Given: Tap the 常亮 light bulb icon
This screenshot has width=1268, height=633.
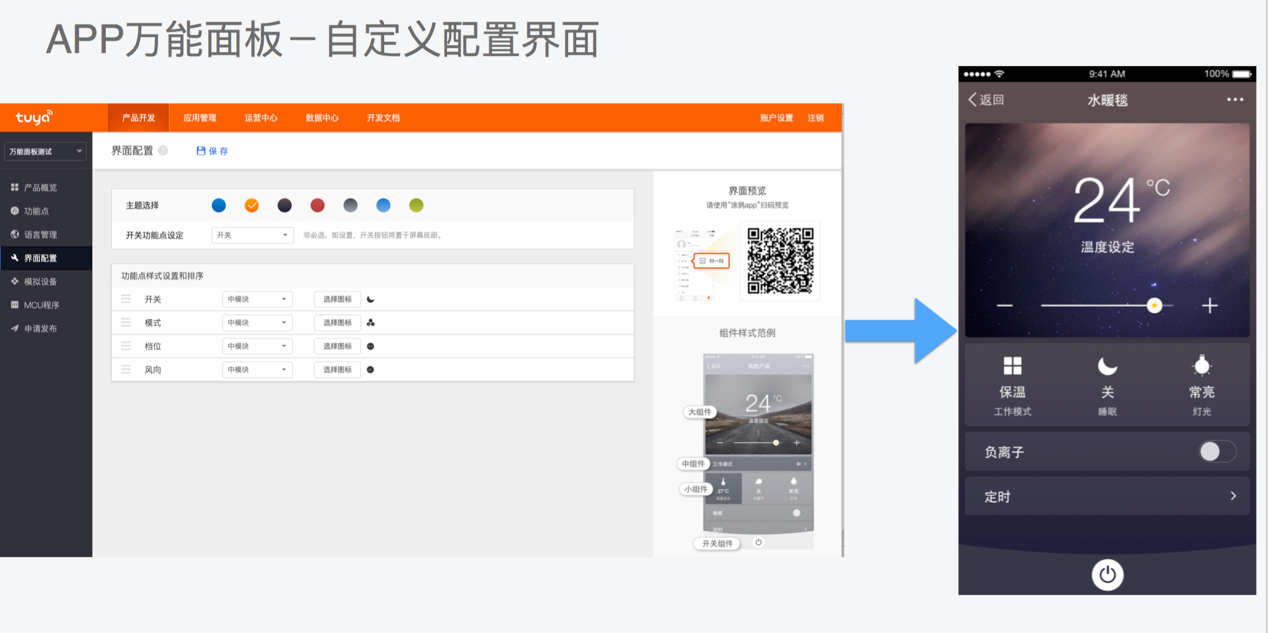Looking at the screenshot, I should coord(1201,366).
